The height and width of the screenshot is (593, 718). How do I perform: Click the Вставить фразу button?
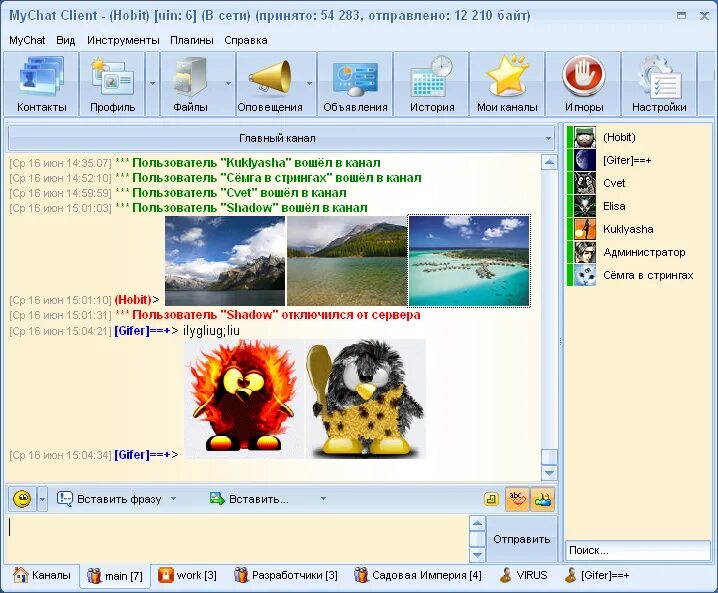(x=109, y=499)
